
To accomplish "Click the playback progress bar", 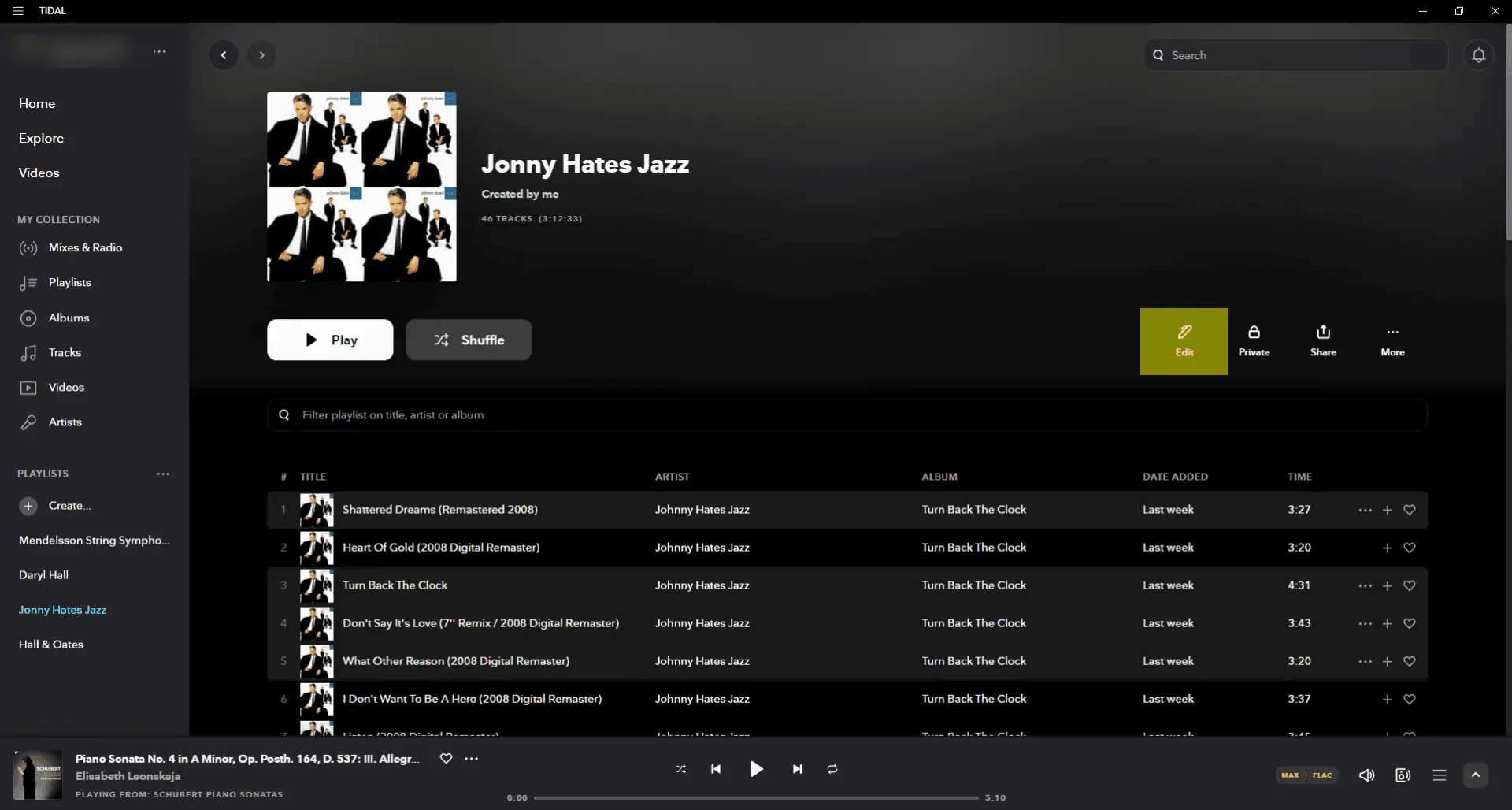I will click(756, 797).
